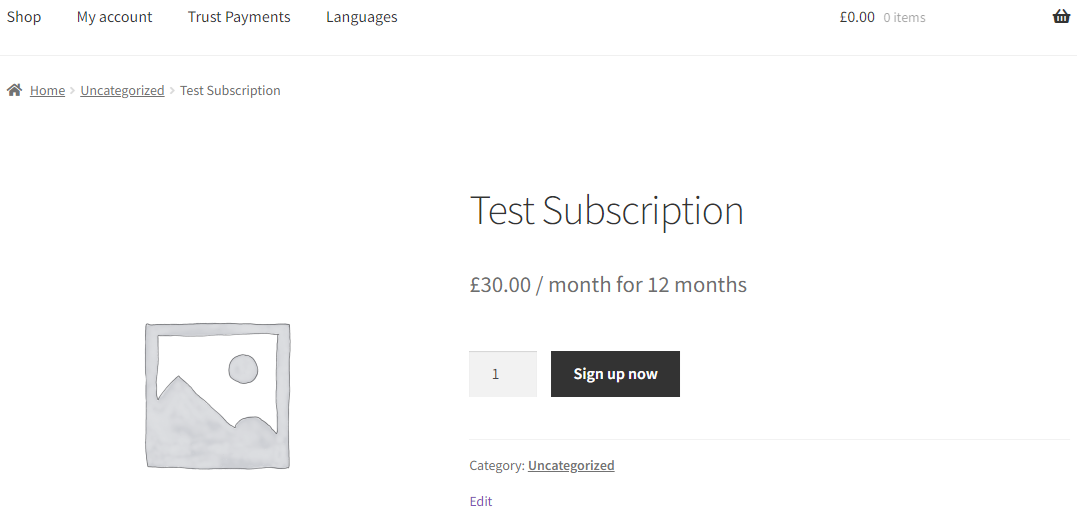This screenshot has width=1077, height=527.
Task: Open Uncategorized in the breadcrumb trail
Action: point(122,91)
